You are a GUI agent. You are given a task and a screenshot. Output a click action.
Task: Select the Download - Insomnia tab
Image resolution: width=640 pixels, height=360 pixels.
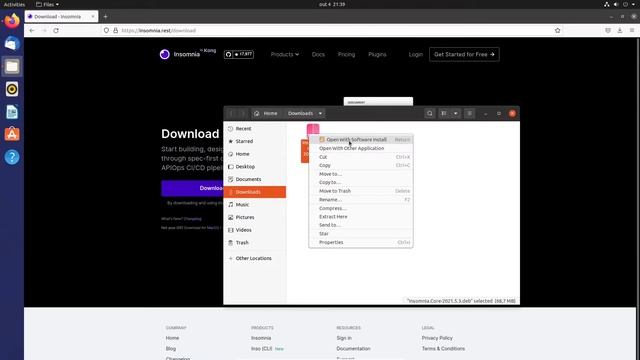point(61,17)
